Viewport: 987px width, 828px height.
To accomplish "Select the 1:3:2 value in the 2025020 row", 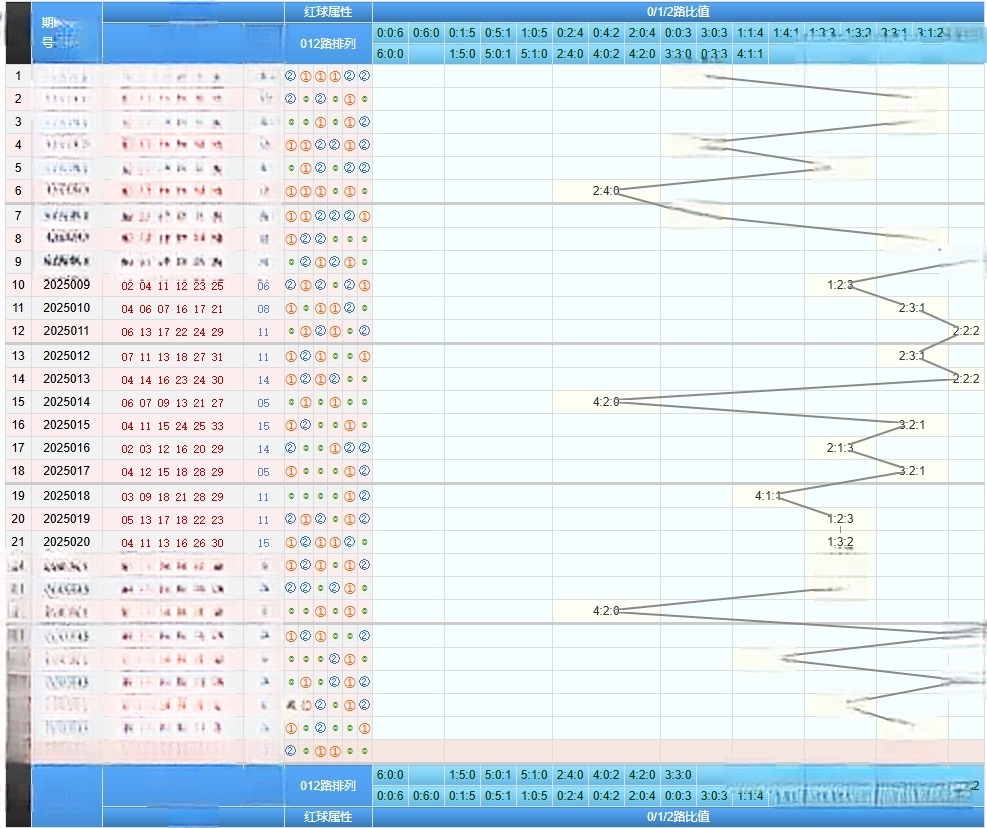I will 840,542.
